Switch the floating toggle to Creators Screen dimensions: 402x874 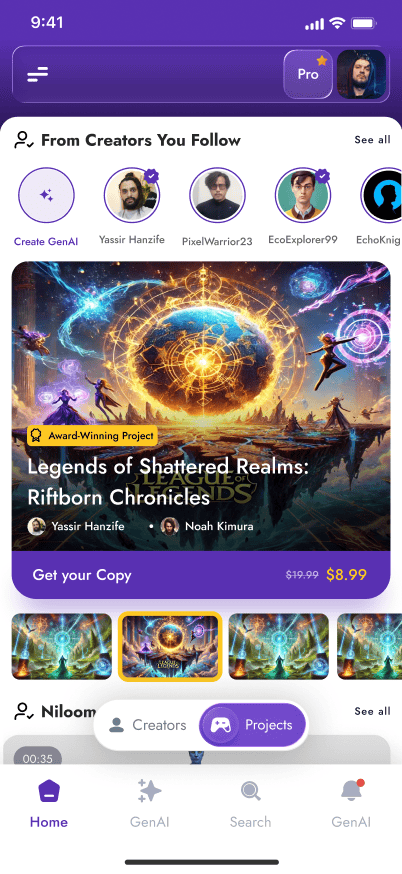[x=148, y=725]
